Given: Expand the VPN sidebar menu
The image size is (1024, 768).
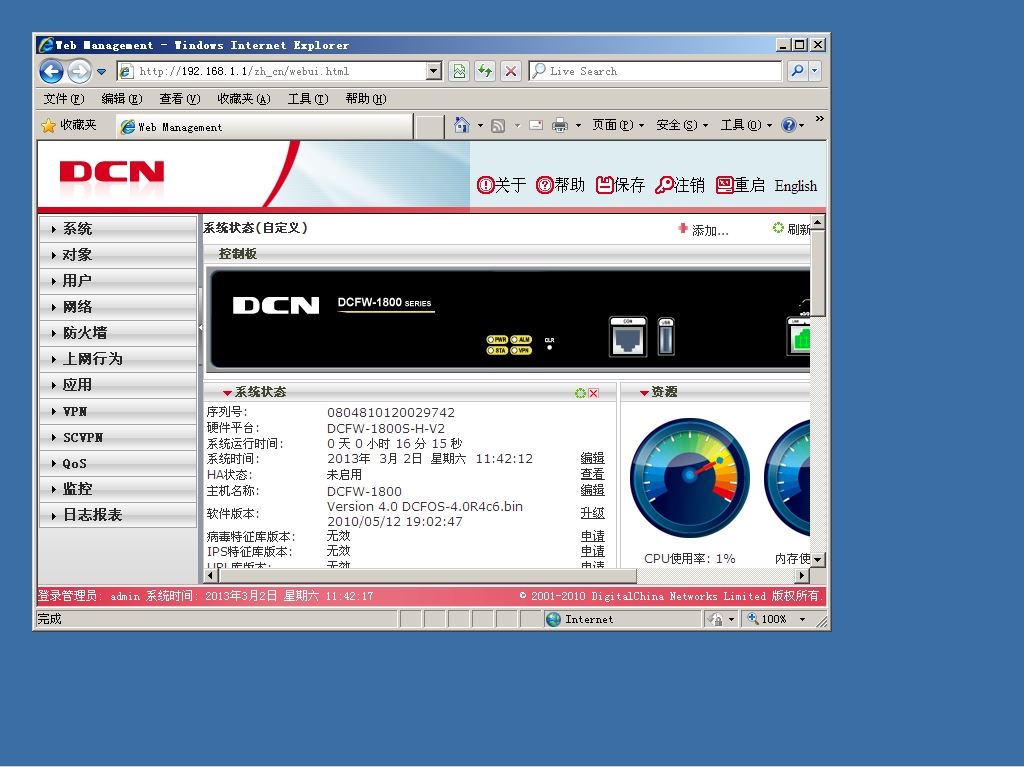Looking at the screenshot, I should 118,411.
